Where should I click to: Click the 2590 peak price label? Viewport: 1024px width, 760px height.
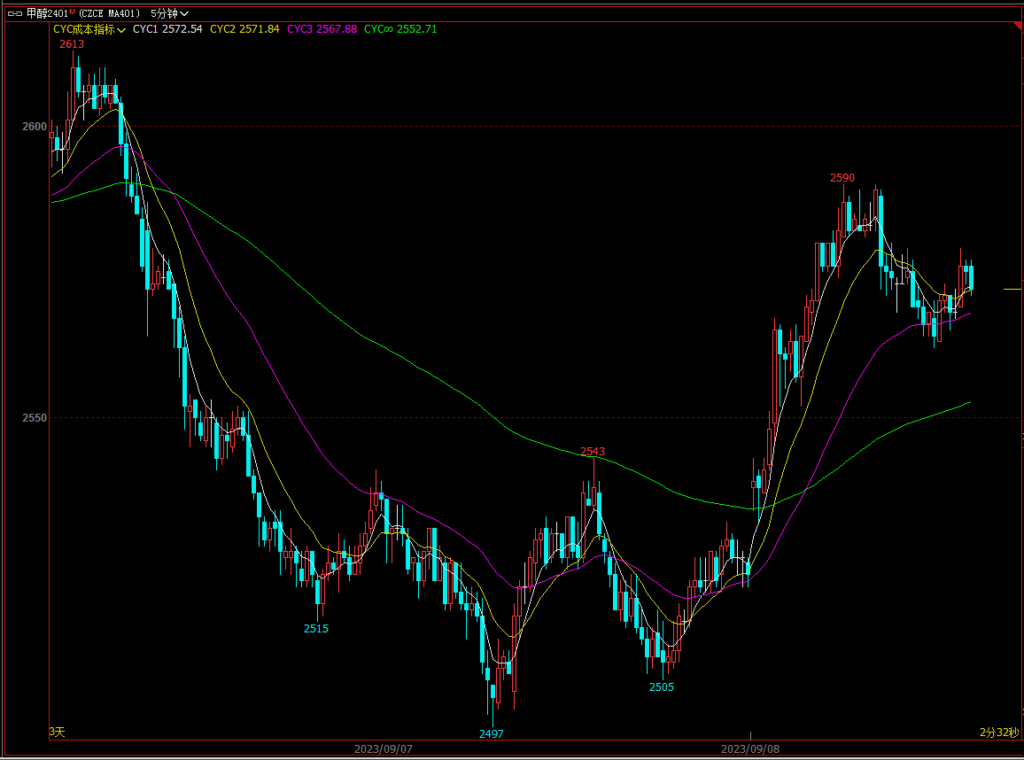coord(842,177)
